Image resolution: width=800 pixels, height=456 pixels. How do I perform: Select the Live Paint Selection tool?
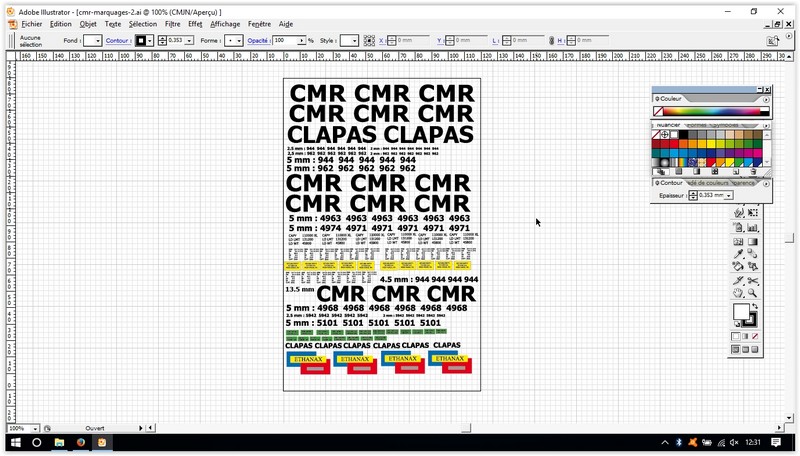tap(753, 266)
